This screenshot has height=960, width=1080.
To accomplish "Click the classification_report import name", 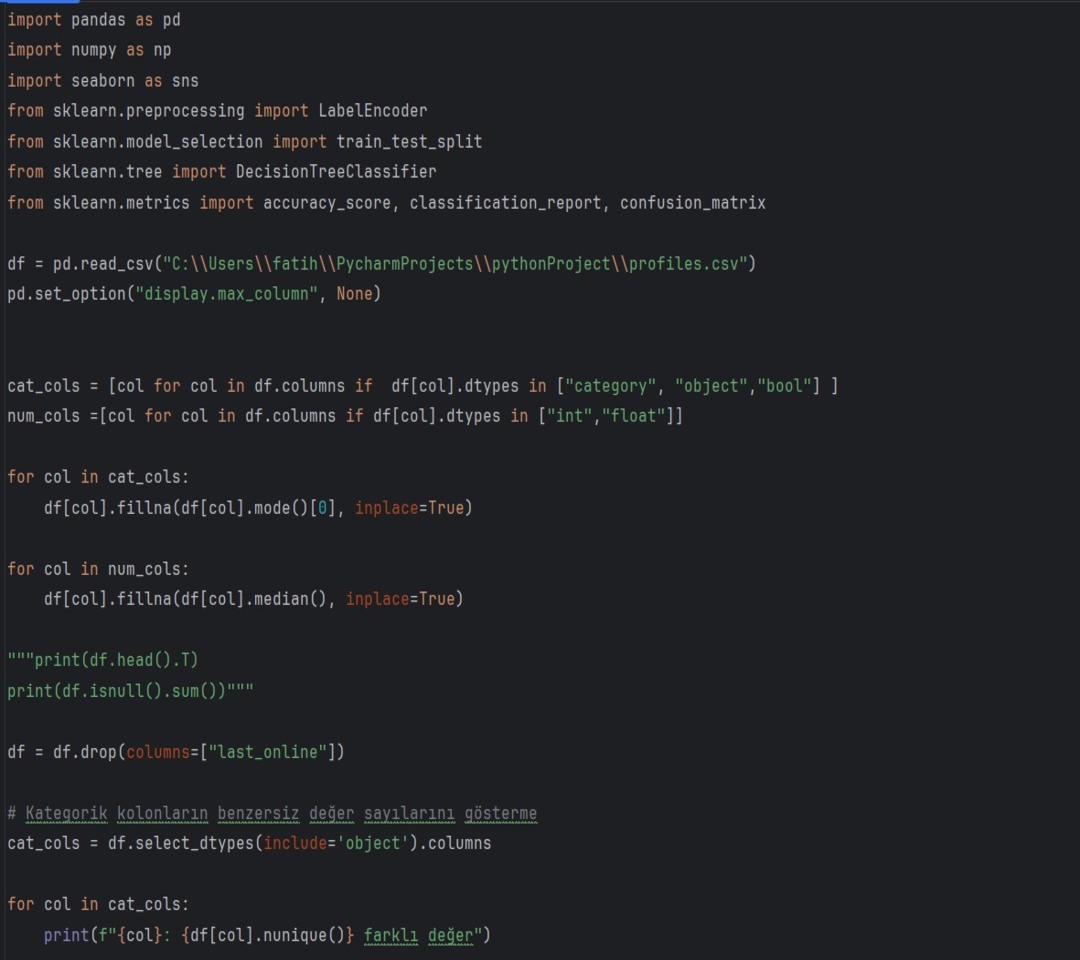I will (505, 203).
